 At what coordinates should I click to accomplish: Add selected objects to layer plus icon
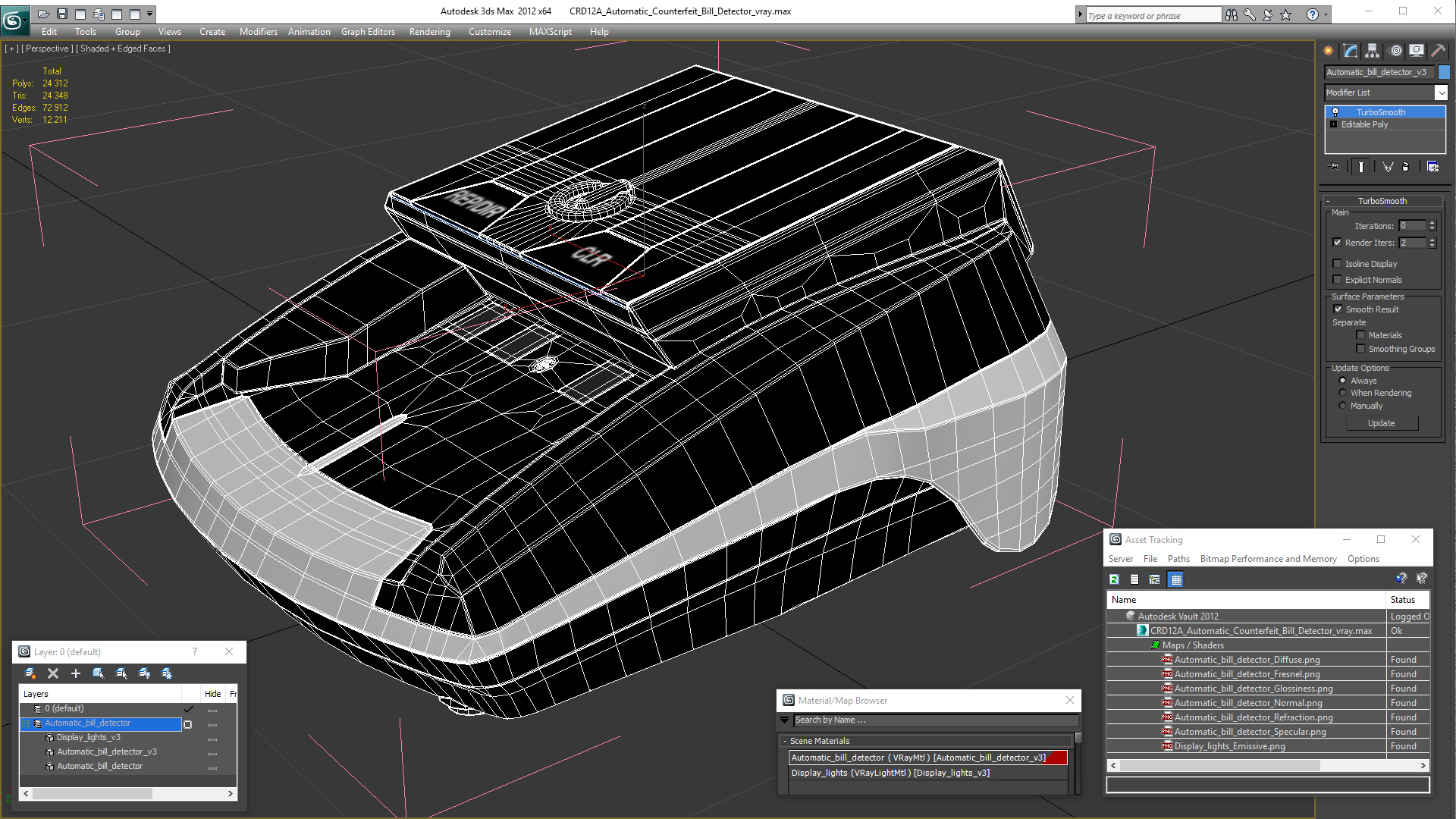click(76, 673)
